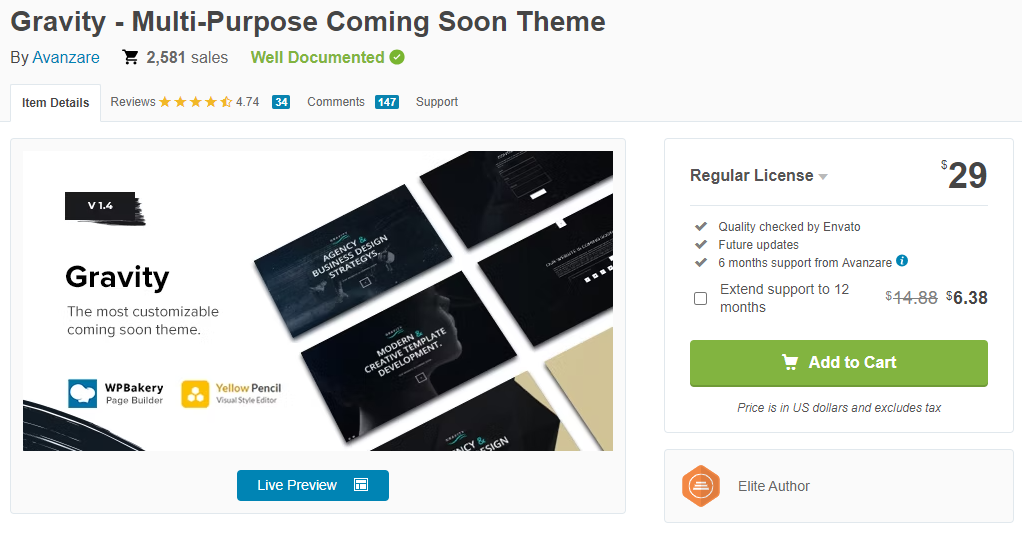Expand the Regular License dropdown arrow
Viewport: 1022px width, 538px height.
point(823,177)
